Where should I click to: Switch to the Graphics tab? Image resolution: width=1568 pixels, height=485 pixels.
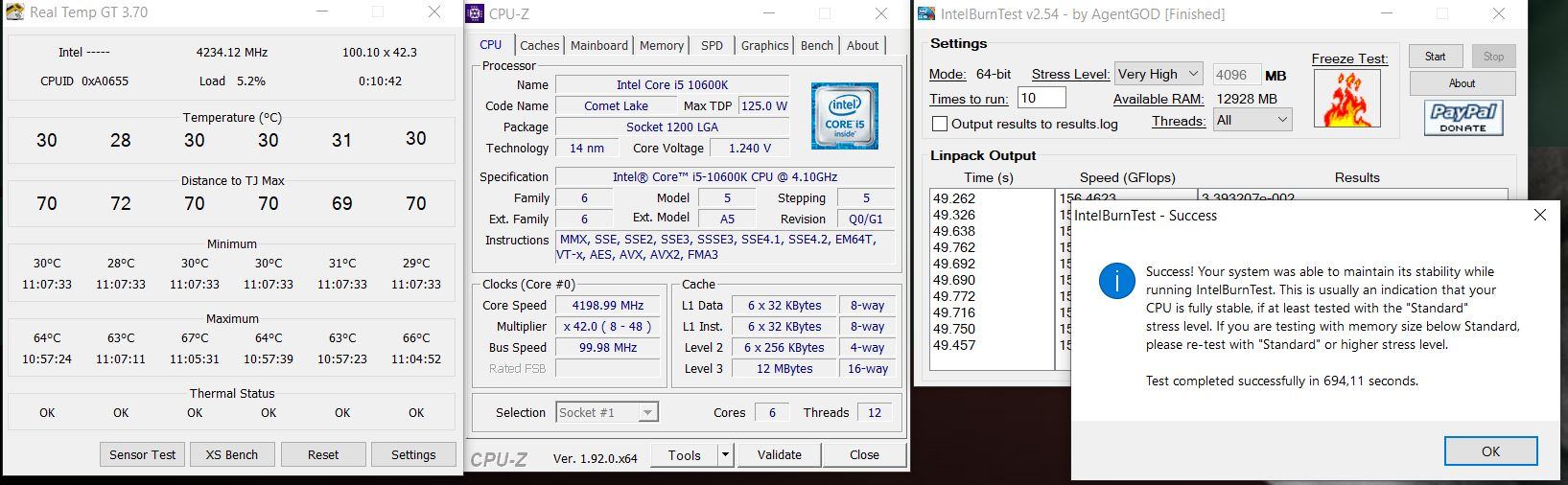coord(764,45)
